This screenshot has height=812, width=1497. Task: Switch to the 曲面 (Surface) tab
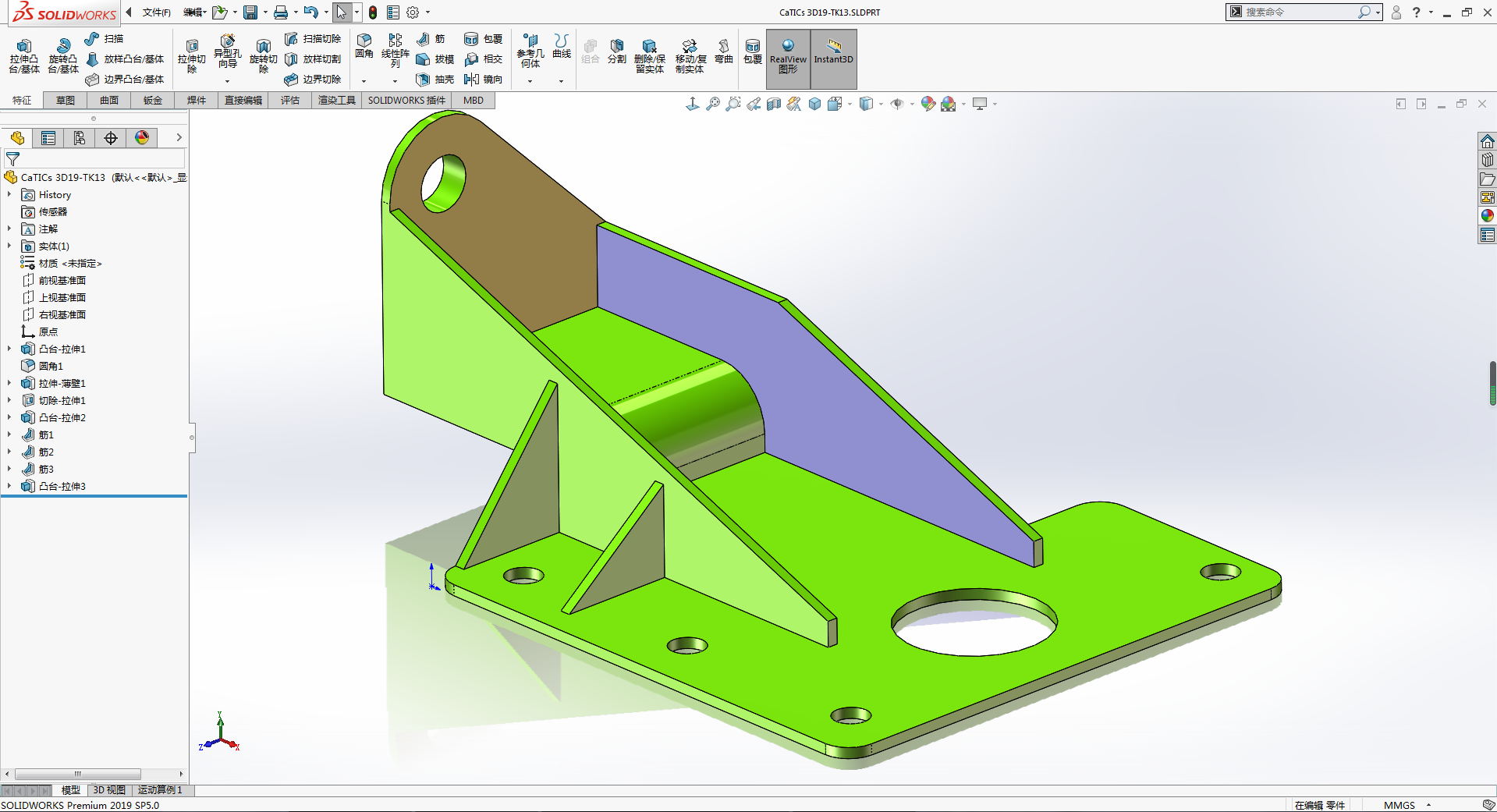pyautogui.click(x=109, y=100)
